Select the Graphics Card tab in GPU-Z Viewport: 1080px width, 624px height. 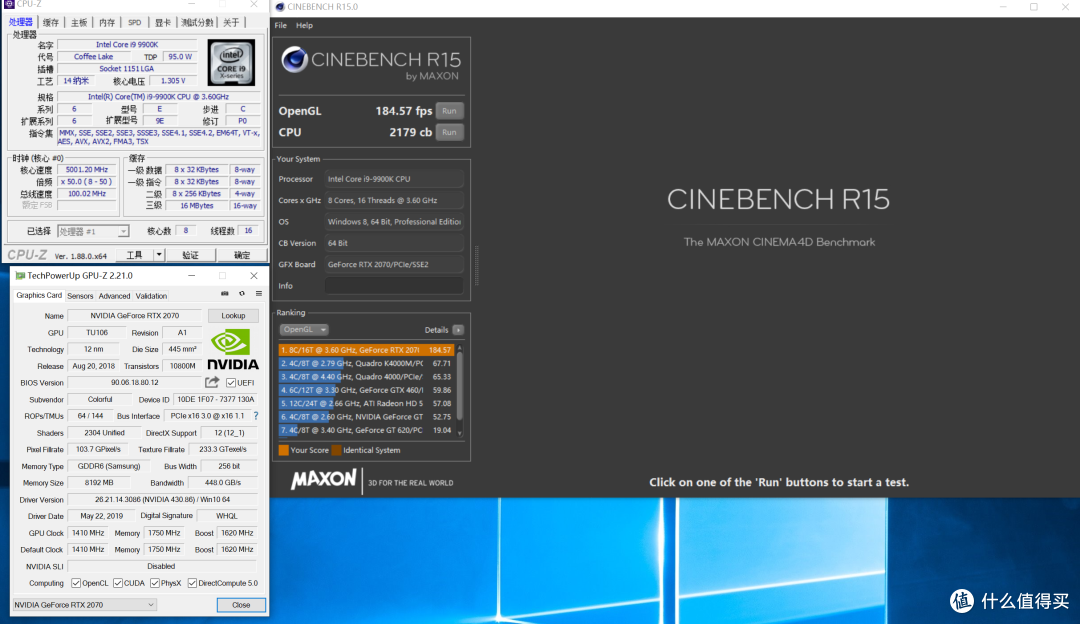(x=39, y=295)
